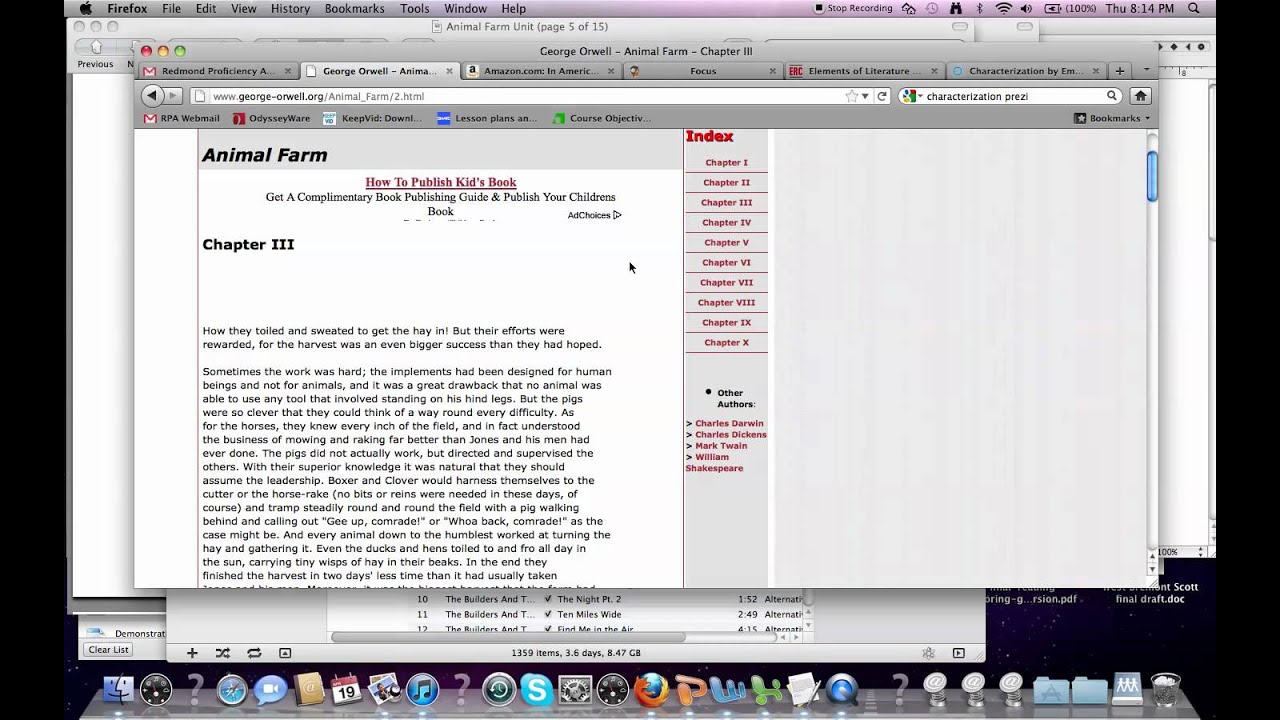Viewport: 1280px width, 720px height.
Task: Open the Trash in the Dock
Action: click(1165, 690)
